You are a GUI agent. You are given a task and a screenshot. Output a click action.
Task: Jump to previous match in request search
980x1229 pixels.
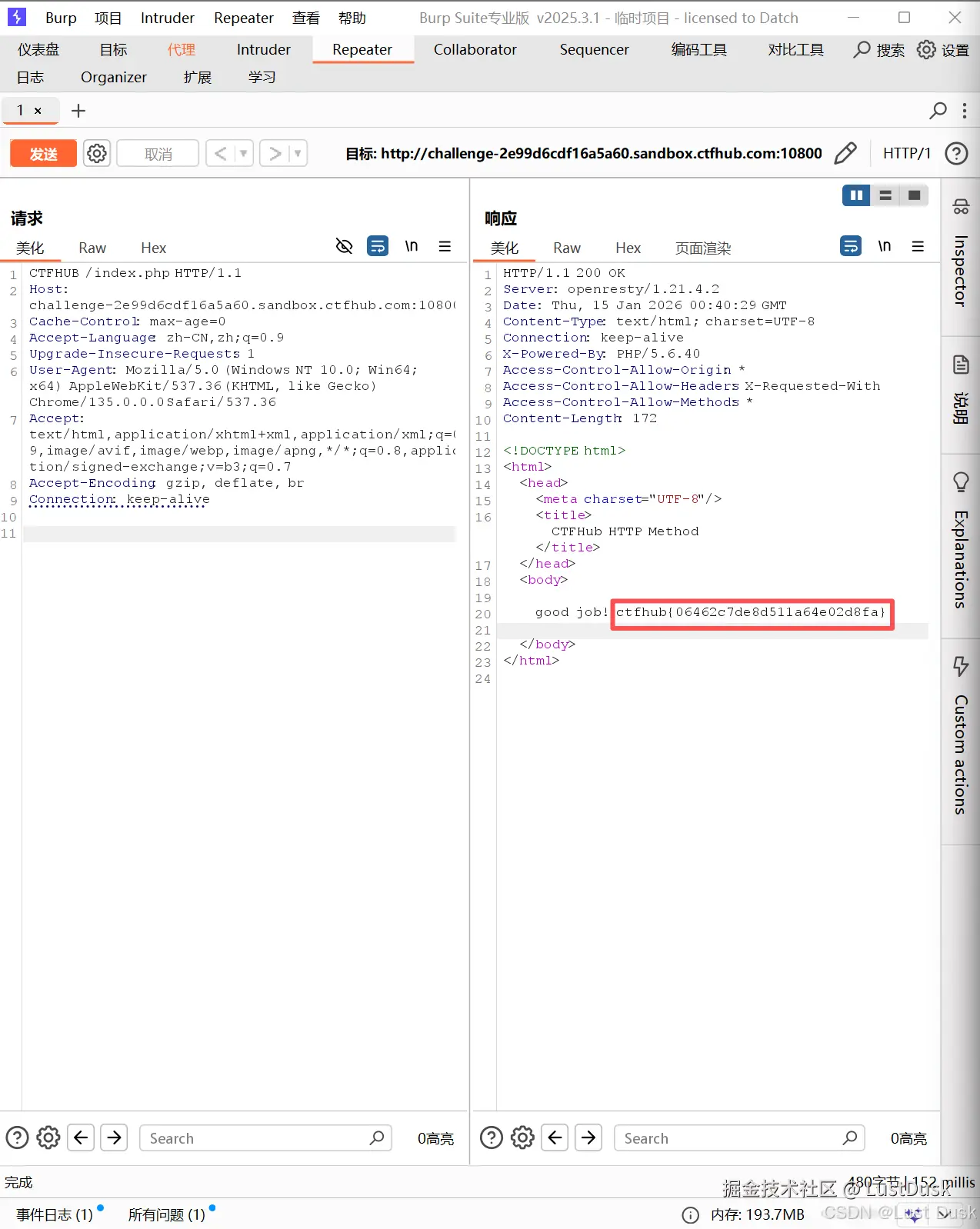[x=82, y=1137]
